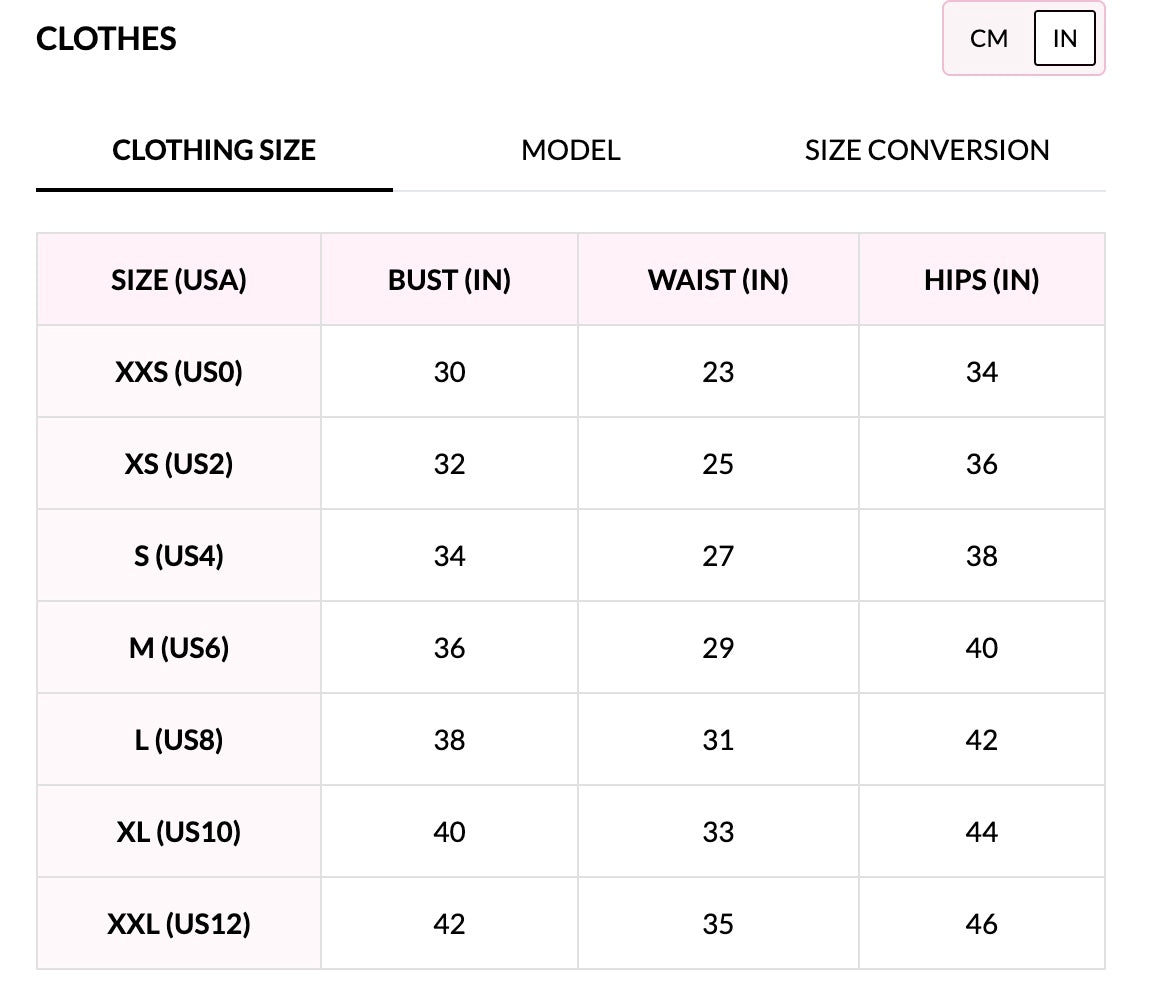Select the IN unit option

1064,39
